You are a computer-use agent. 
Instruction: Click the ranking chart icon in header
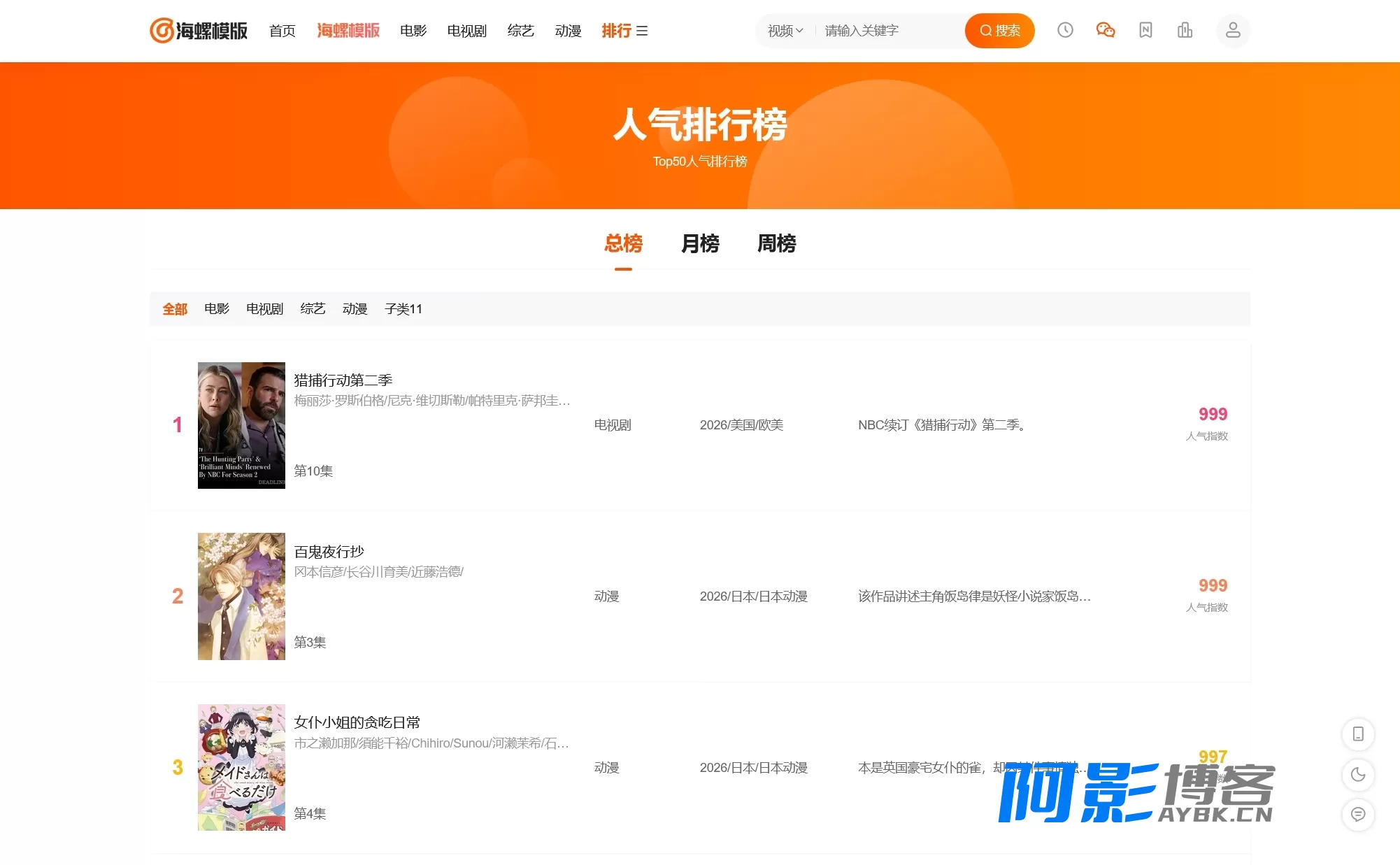coord(1185,30)
